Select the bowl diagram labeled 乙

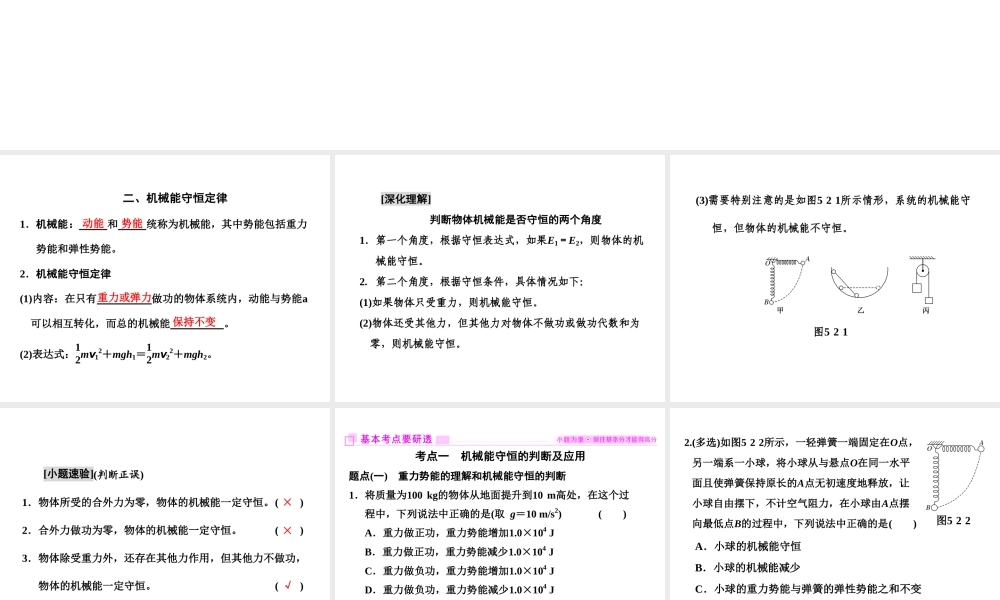point(858,283)
